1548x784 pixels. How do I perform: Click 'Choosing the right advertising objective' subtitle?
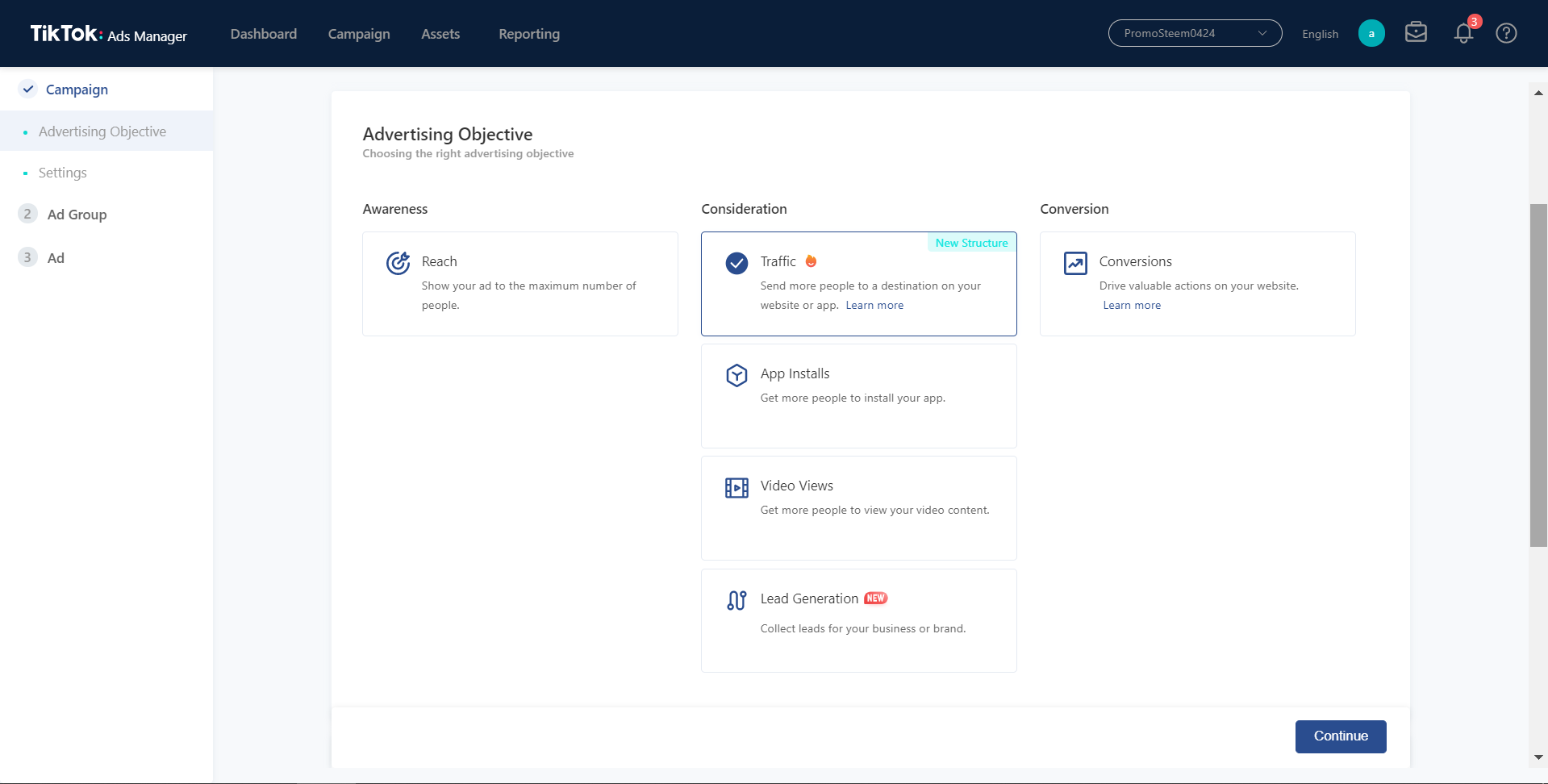[x=468, y=153]
